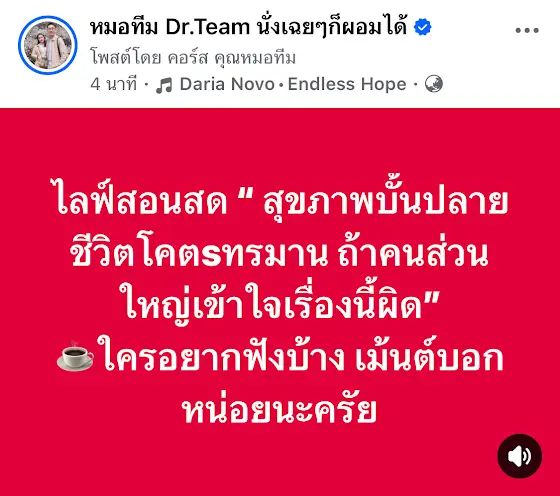The height and width of the screenshot is (496, 560).
Task: Click the 'หน่อยนะครัย' closing line
Action: (280, 410)
